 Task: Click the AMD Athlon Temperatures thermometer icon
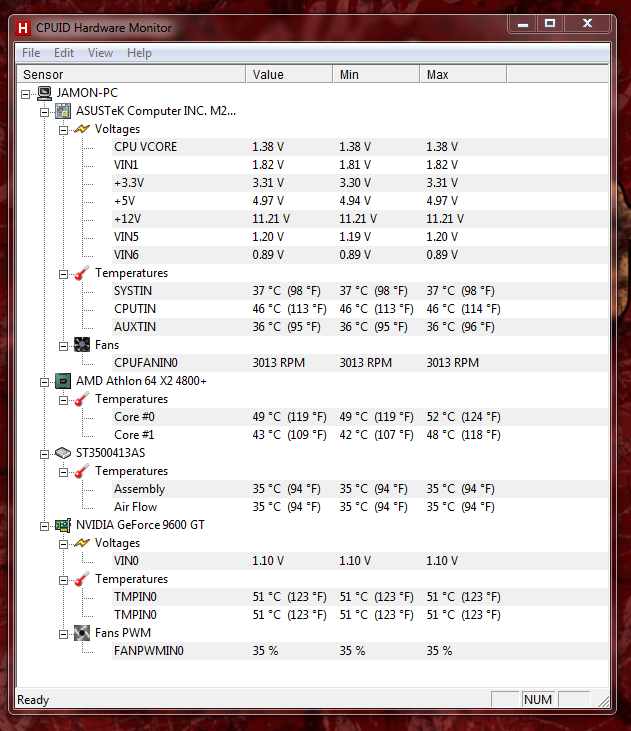82,399
